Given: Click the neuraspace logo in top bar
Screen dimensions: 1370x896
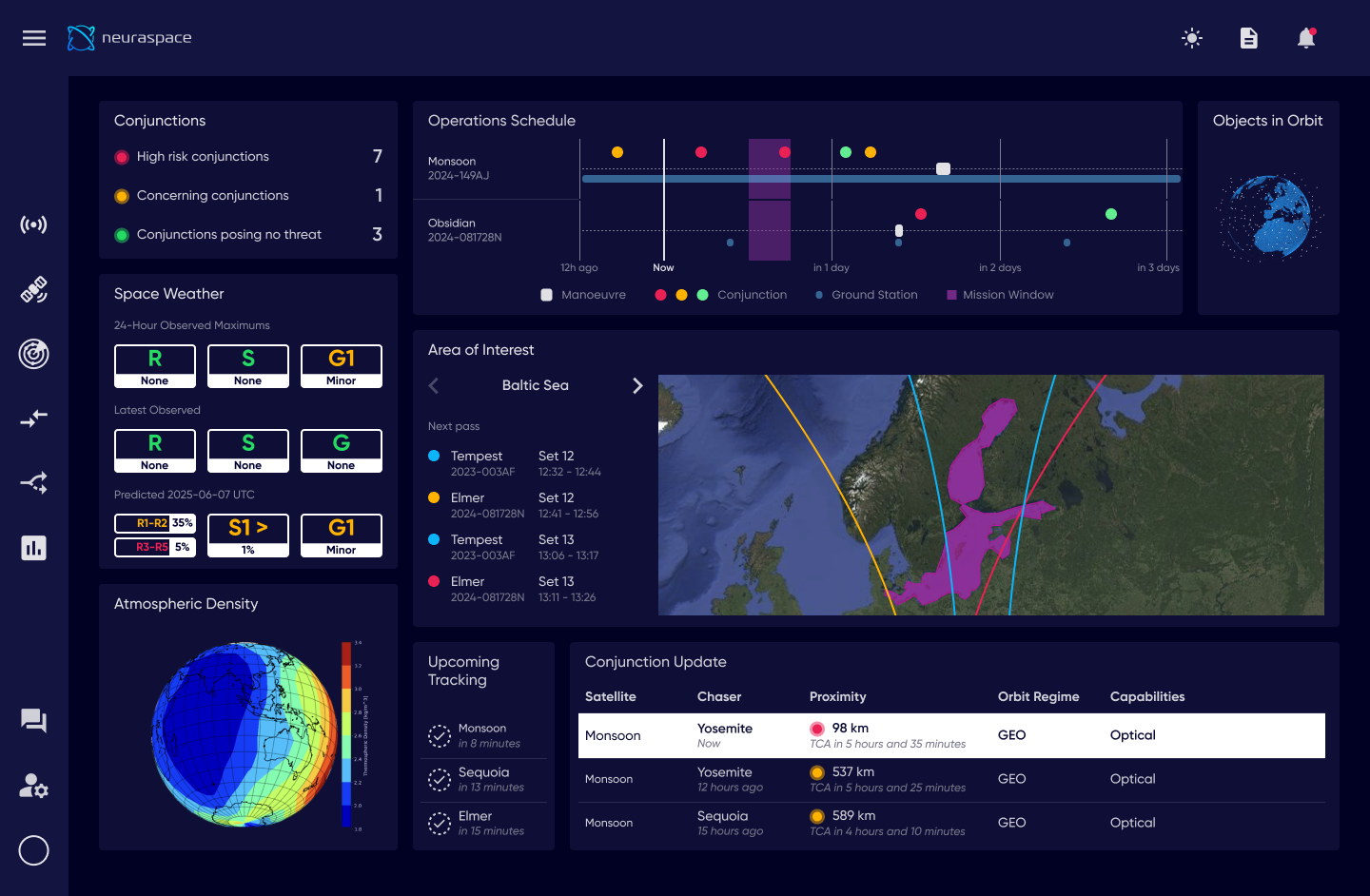Looking at the screenshot, I should click(x=129, y=38).
